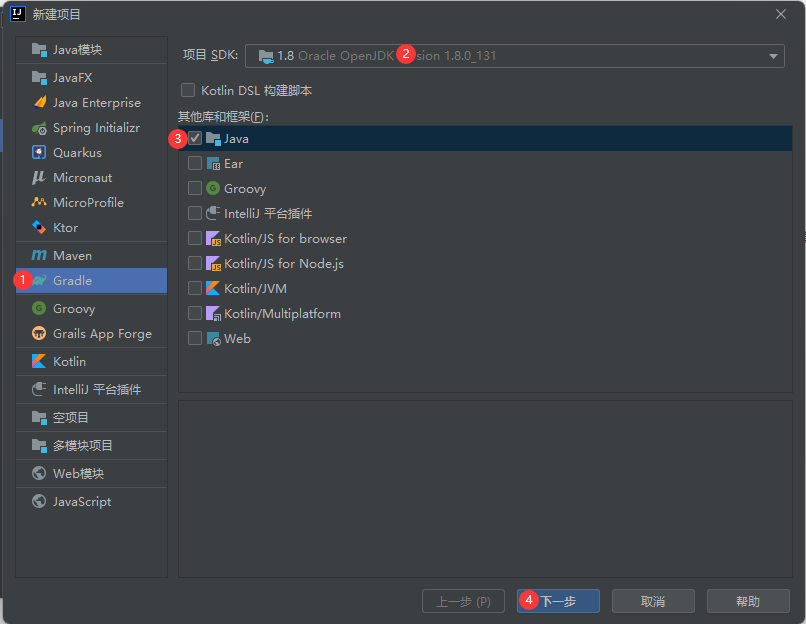Click the Kotlin/Multiplatform label text

[x=282, y=314]
